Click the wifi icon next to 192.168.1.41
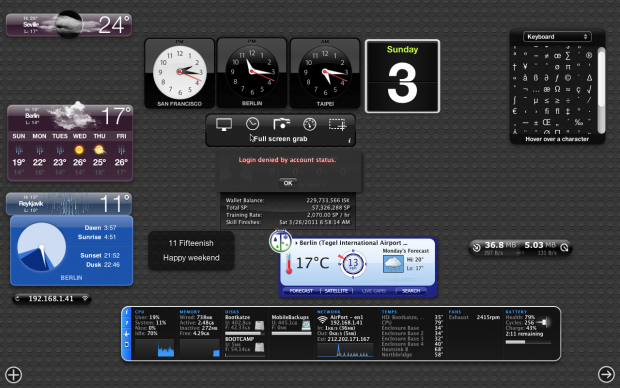Viewport: 620px width, 388px height. point(85,299)
